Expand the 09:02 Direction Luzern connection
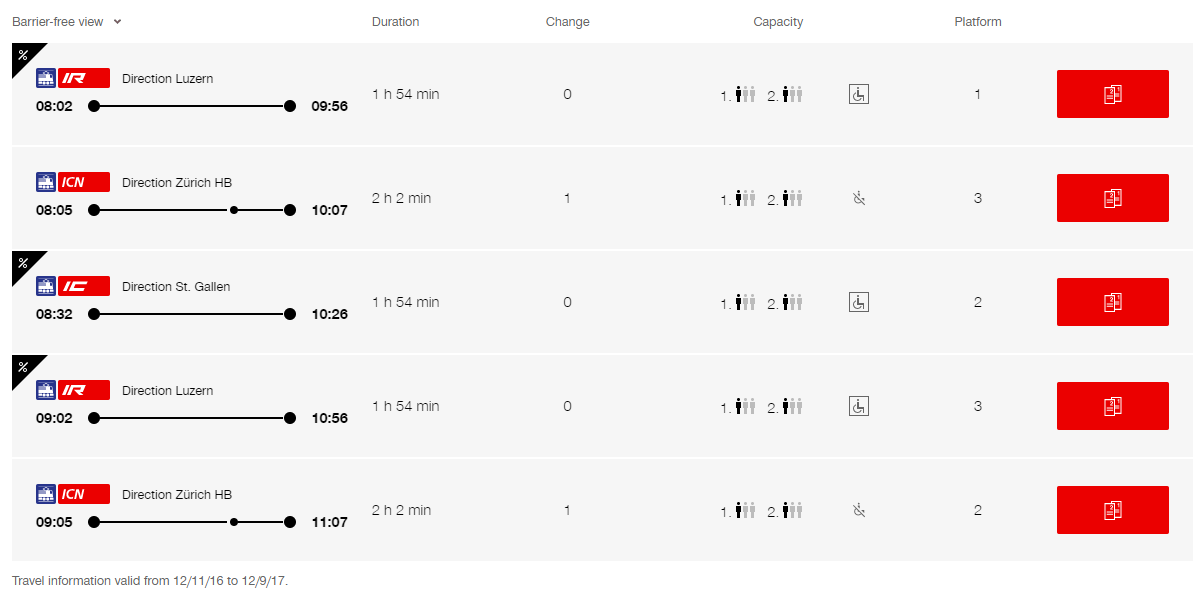The width and height of the screenshot is (1196, 591). (603, 406)
